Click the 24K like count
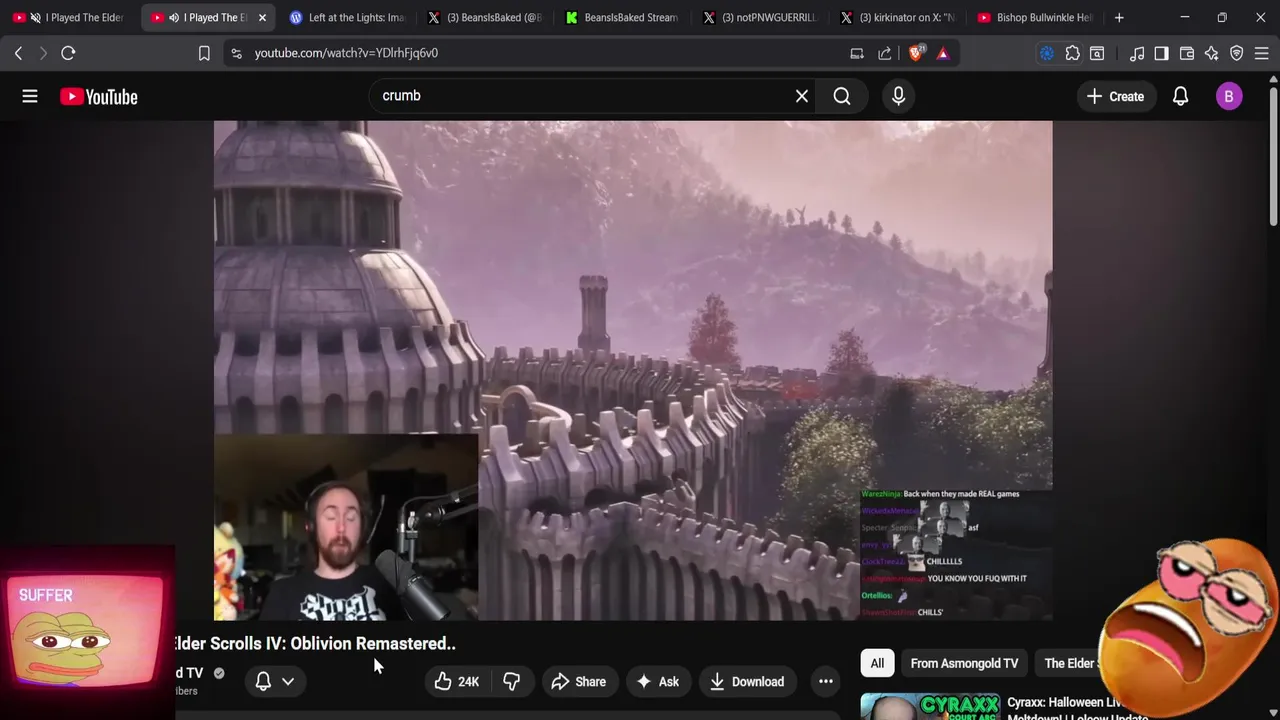The image size is (1280, 720). click(468, 682)
